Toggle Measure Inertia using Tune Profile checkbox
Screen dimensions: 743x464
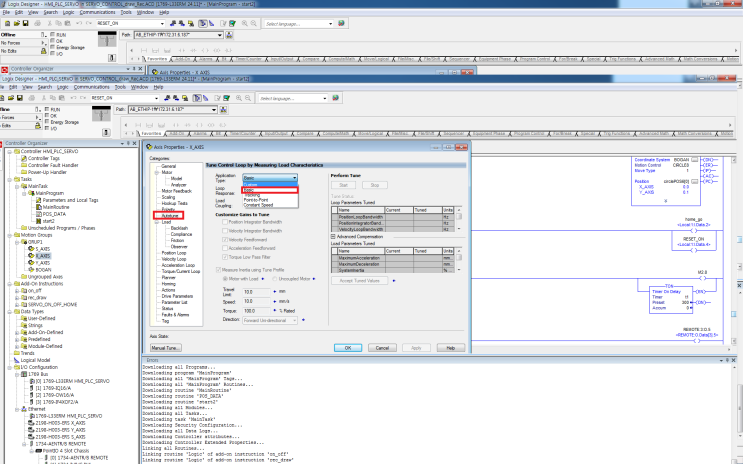(x=218, y=270)
